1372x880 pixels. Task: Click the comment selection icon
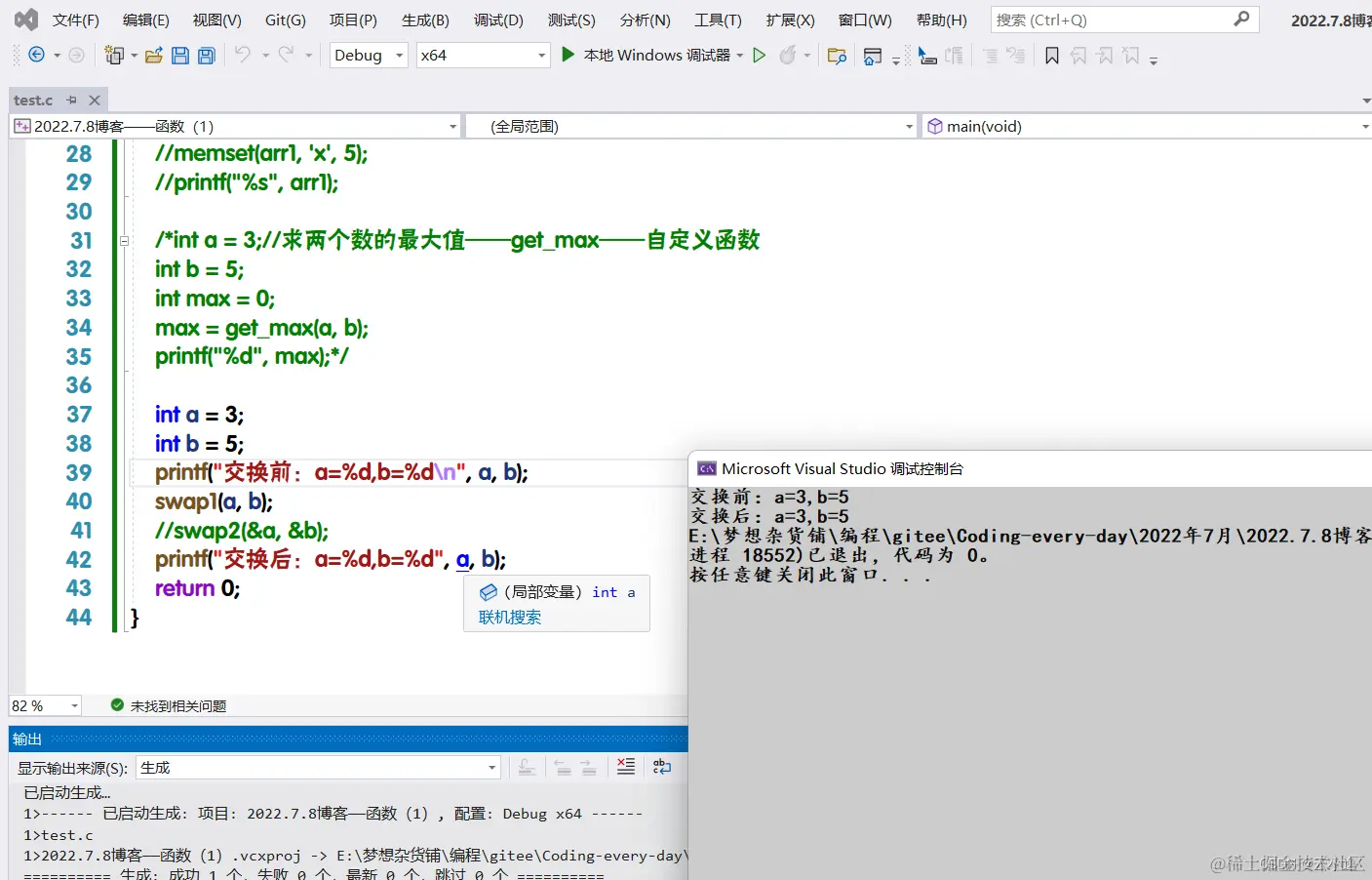click(x=990, y=56)
